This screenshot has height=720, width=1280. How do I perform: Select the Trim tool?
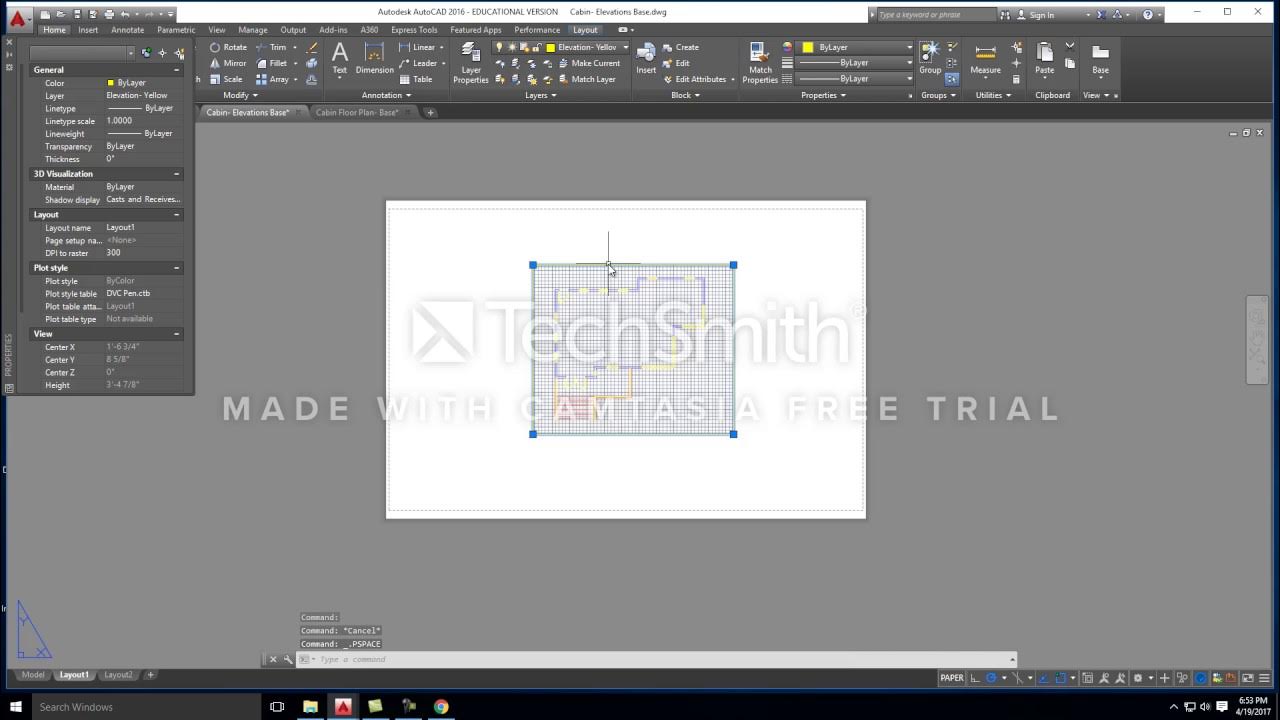pos(272,47)
